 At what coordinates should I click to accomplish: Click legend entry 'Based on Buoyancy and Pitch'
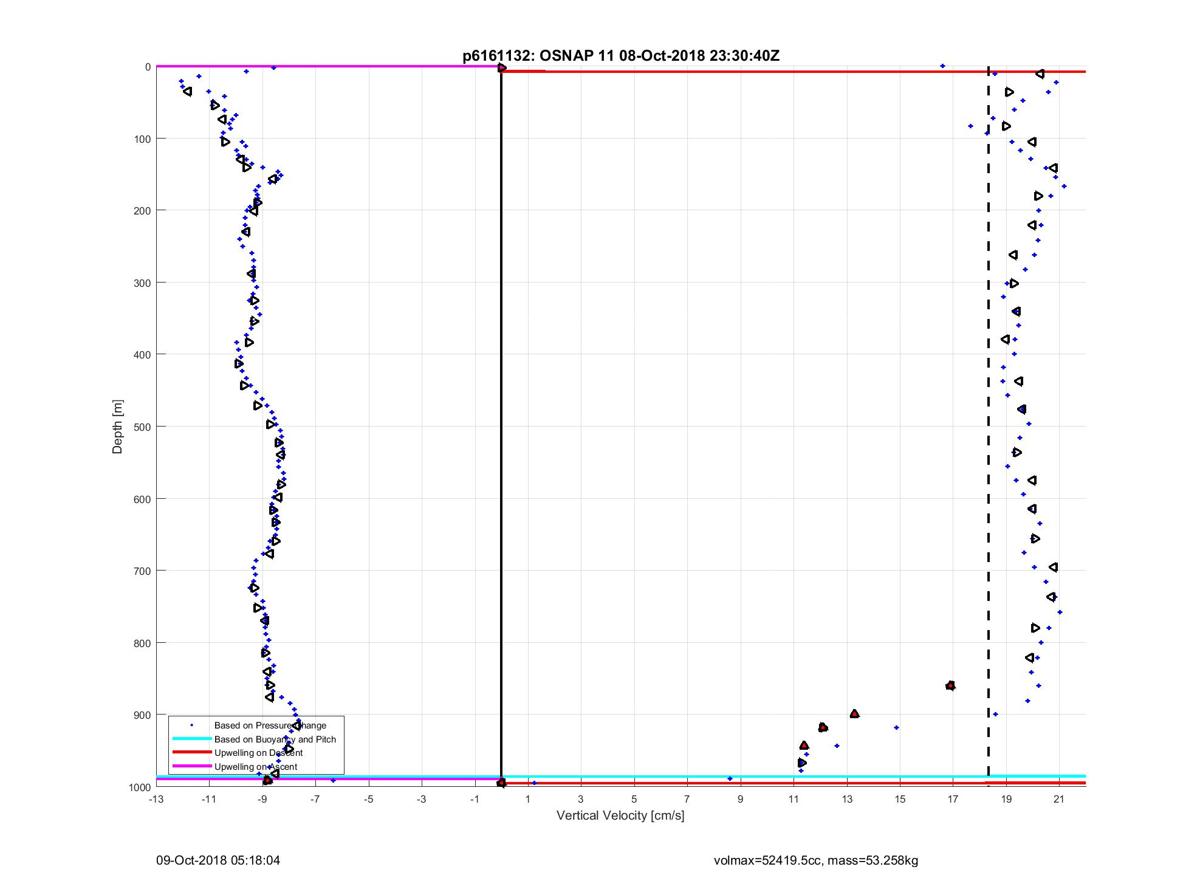[x=275, y=739]
